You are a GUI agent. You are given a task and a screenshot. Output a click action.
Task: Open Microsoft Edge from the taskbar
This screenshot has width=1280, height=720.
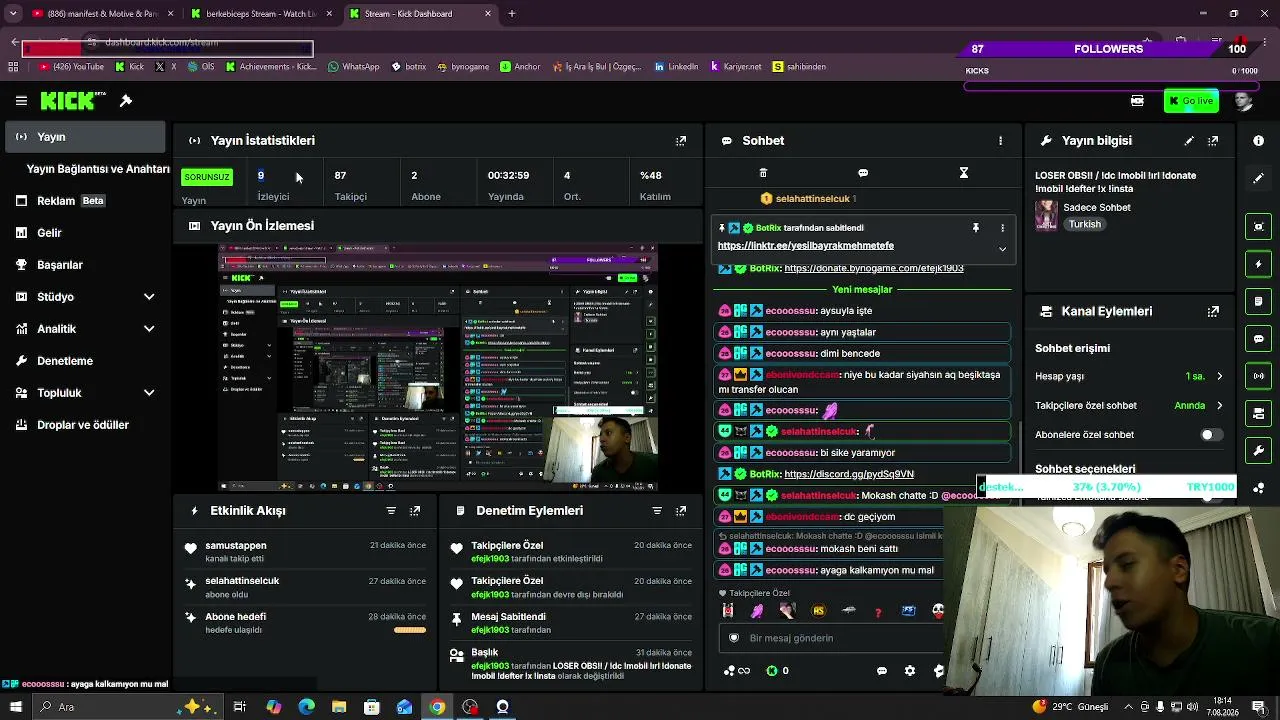(x=306, y=707)
